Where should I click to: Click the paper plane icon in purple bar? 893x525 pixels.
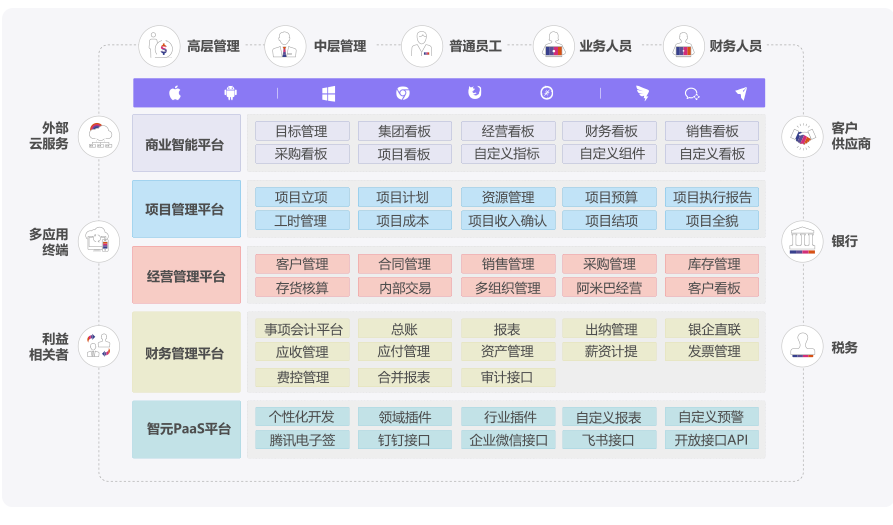click(741, 93)
